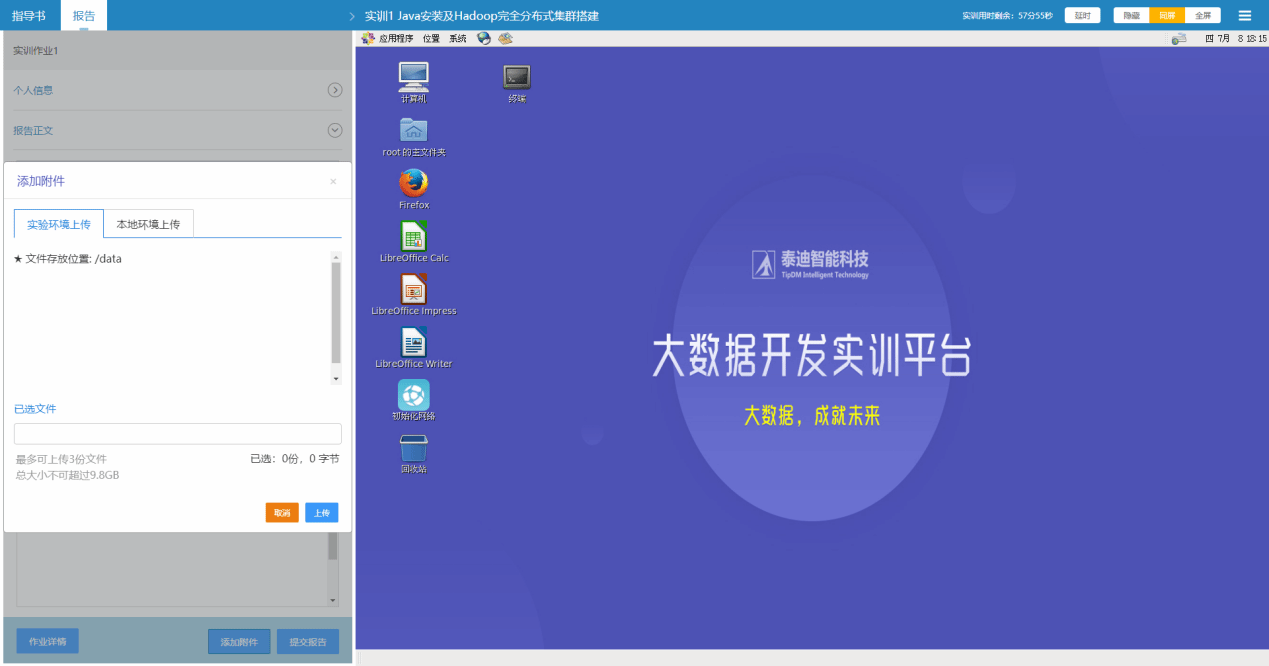Click the 延时 button
Screen dimensions: 1269x666
1082,15
